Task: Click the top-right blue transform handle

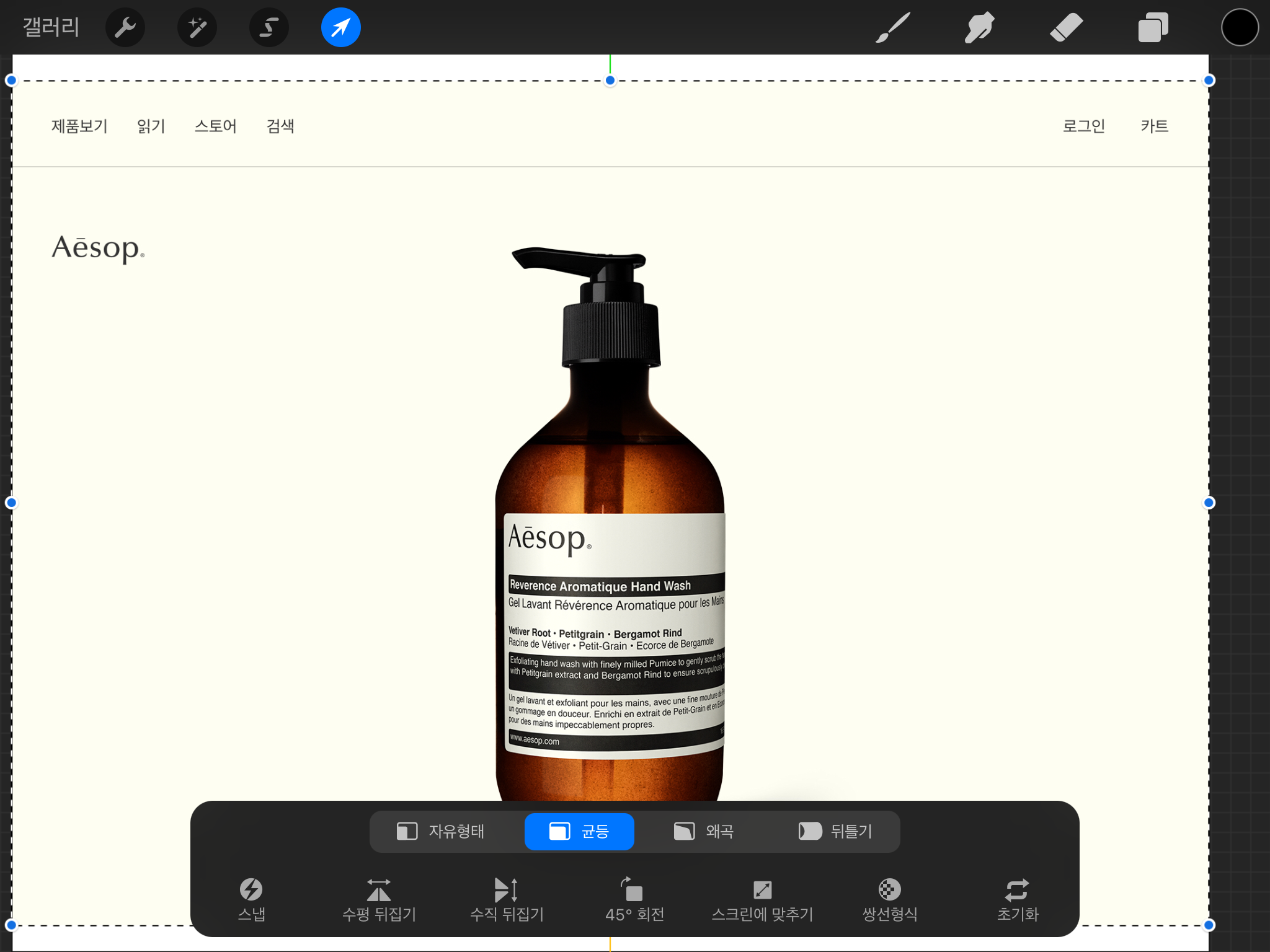Action: pyautogui.click(x=1209, y=81)
